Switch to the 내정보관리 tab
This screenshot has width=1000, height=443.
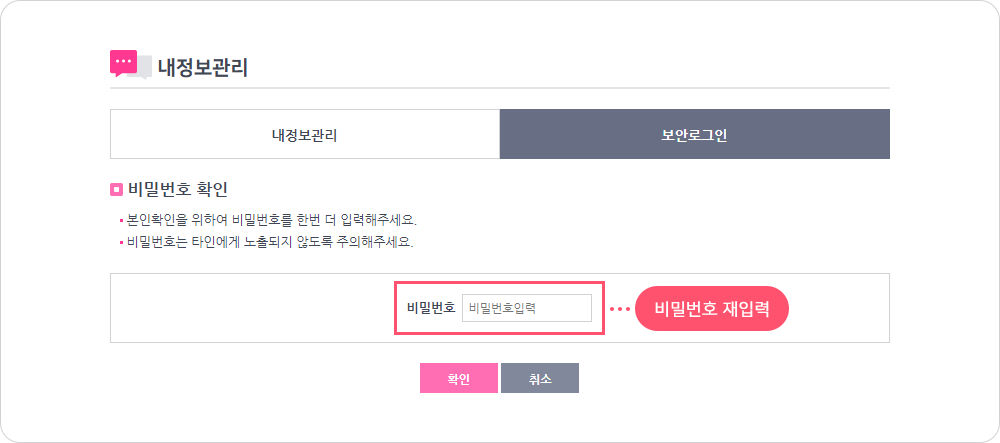[305, 134]
